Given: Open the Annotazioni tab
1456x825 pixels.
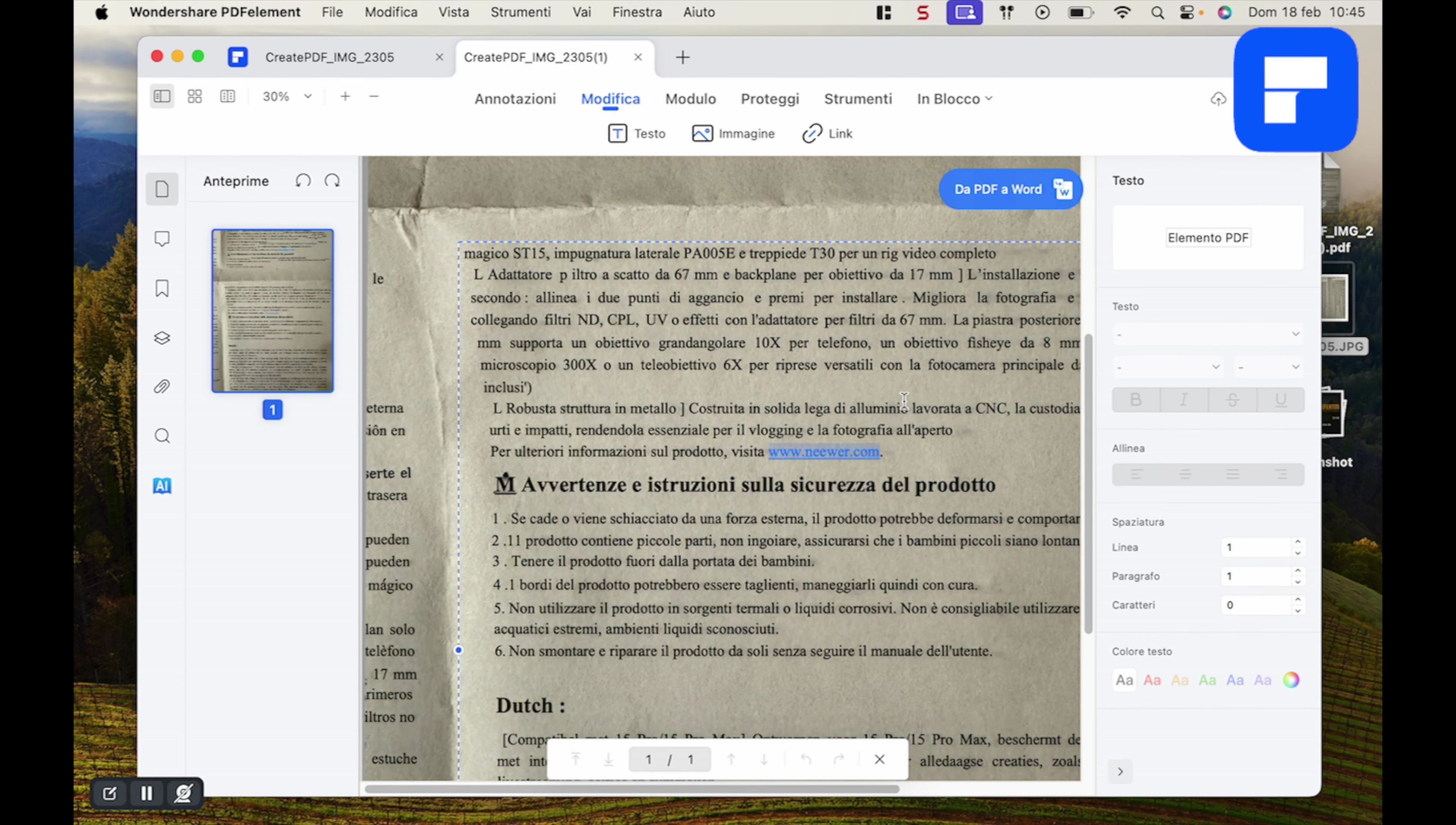Looking at the screenshot, I should point(515,99).
